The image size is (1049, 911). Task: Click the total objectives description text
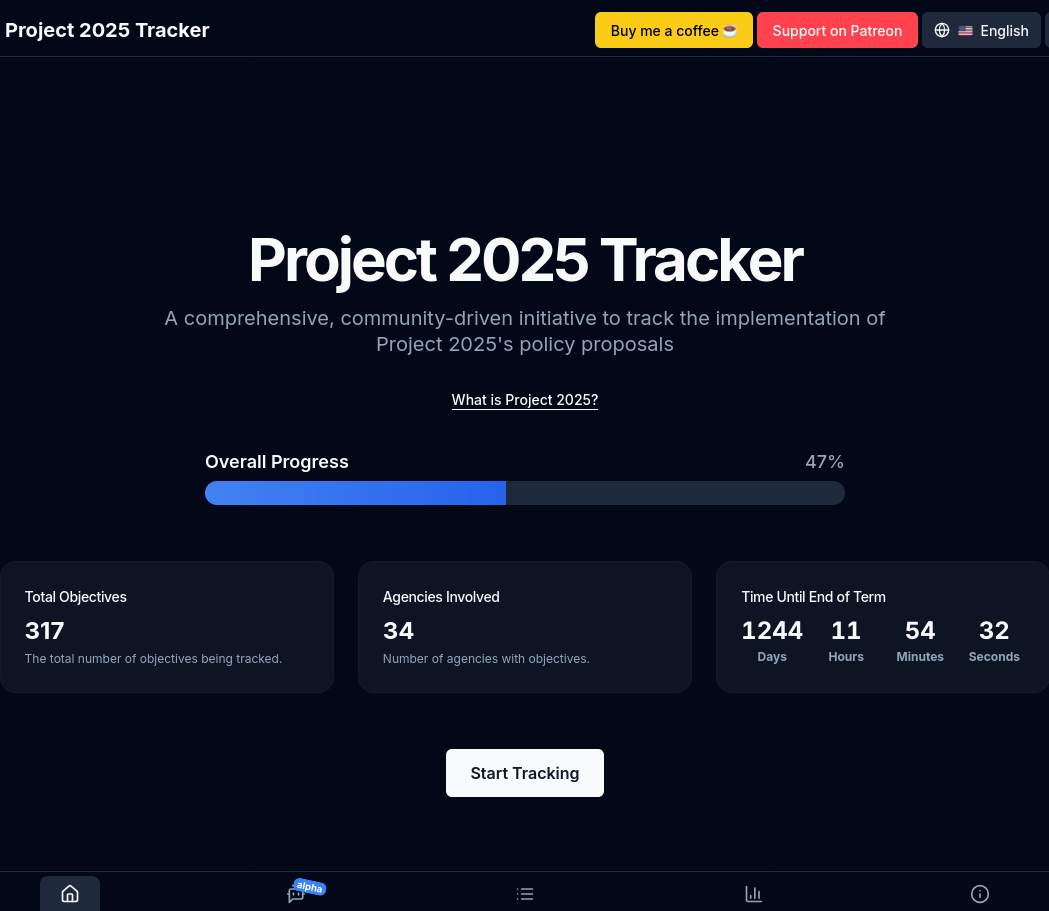point(153,659)
